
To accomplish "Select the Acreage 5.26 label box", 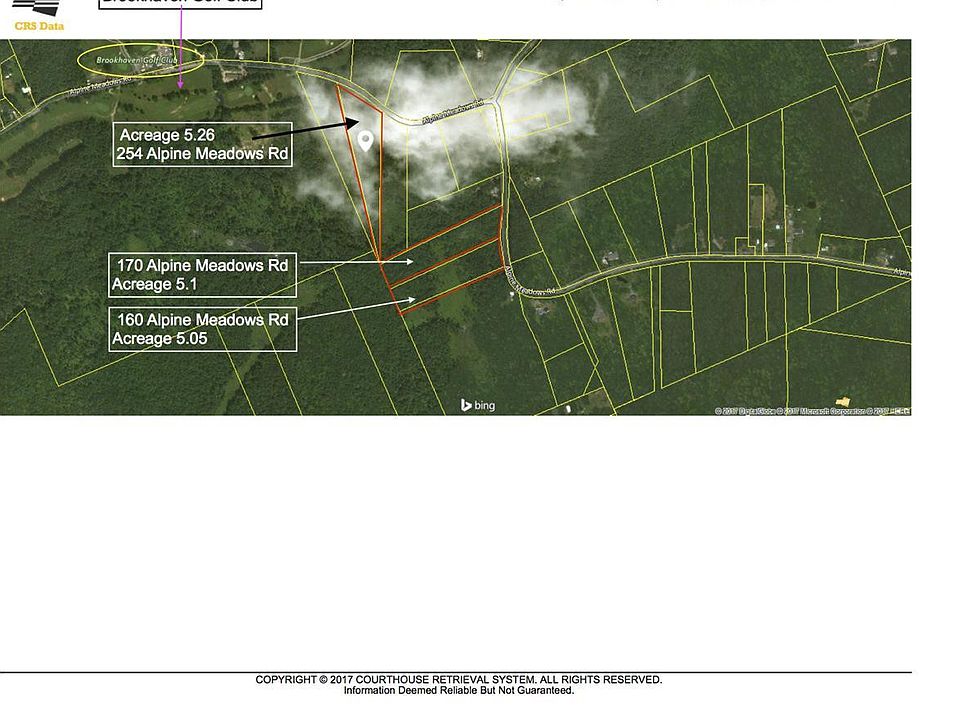I will click(202, 144).
